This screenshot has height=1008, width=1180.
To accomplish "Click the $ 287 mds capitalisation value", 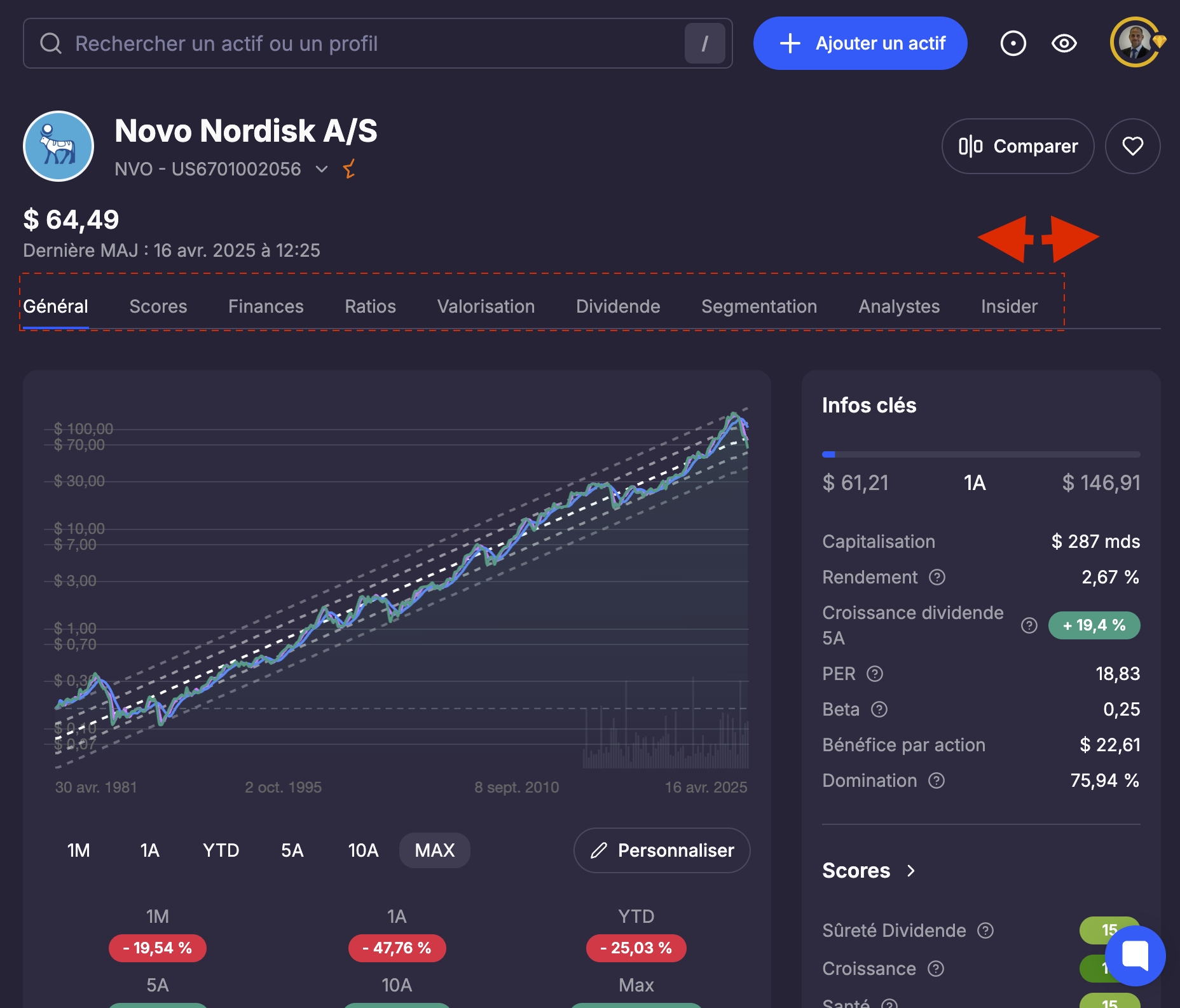I will 1095,541.
